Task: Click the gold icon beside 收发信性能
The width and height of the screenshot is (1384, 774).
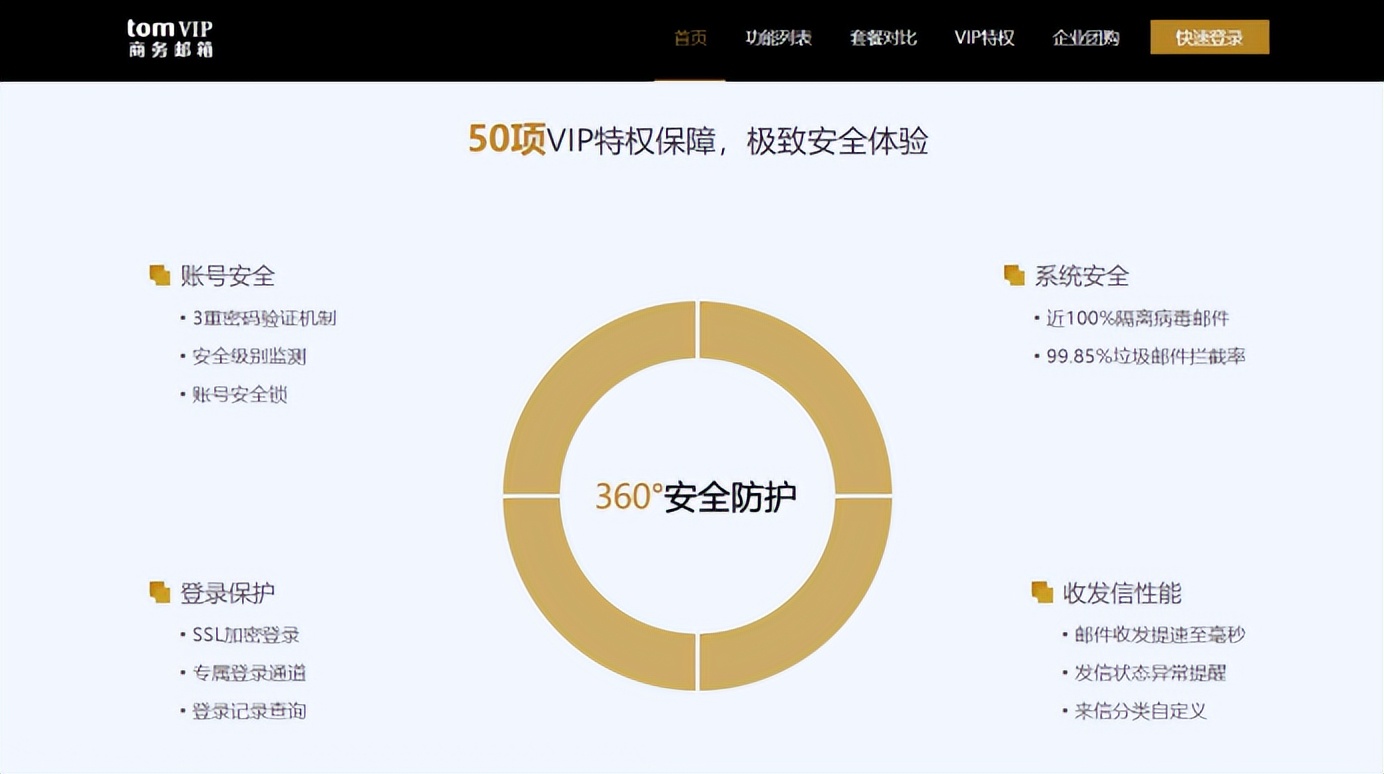Action: click(1040, 589)
